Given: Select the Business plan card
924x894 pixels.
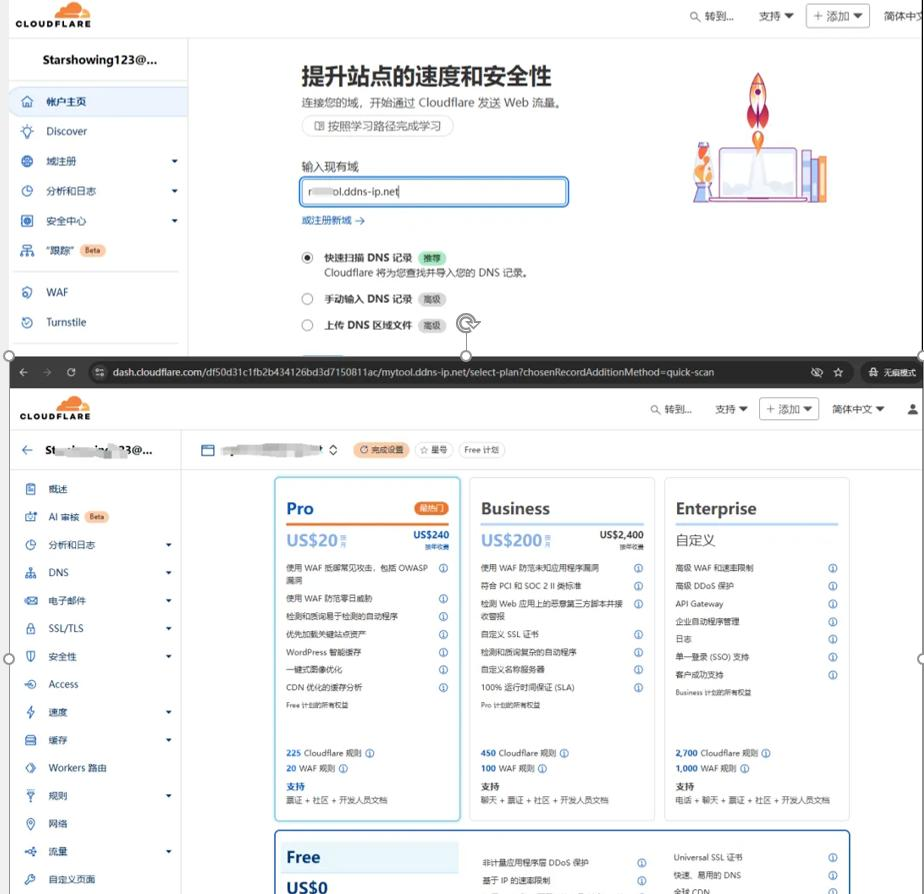Looking at the screenshot, I should pyautogui.click(x=562, y=649).
